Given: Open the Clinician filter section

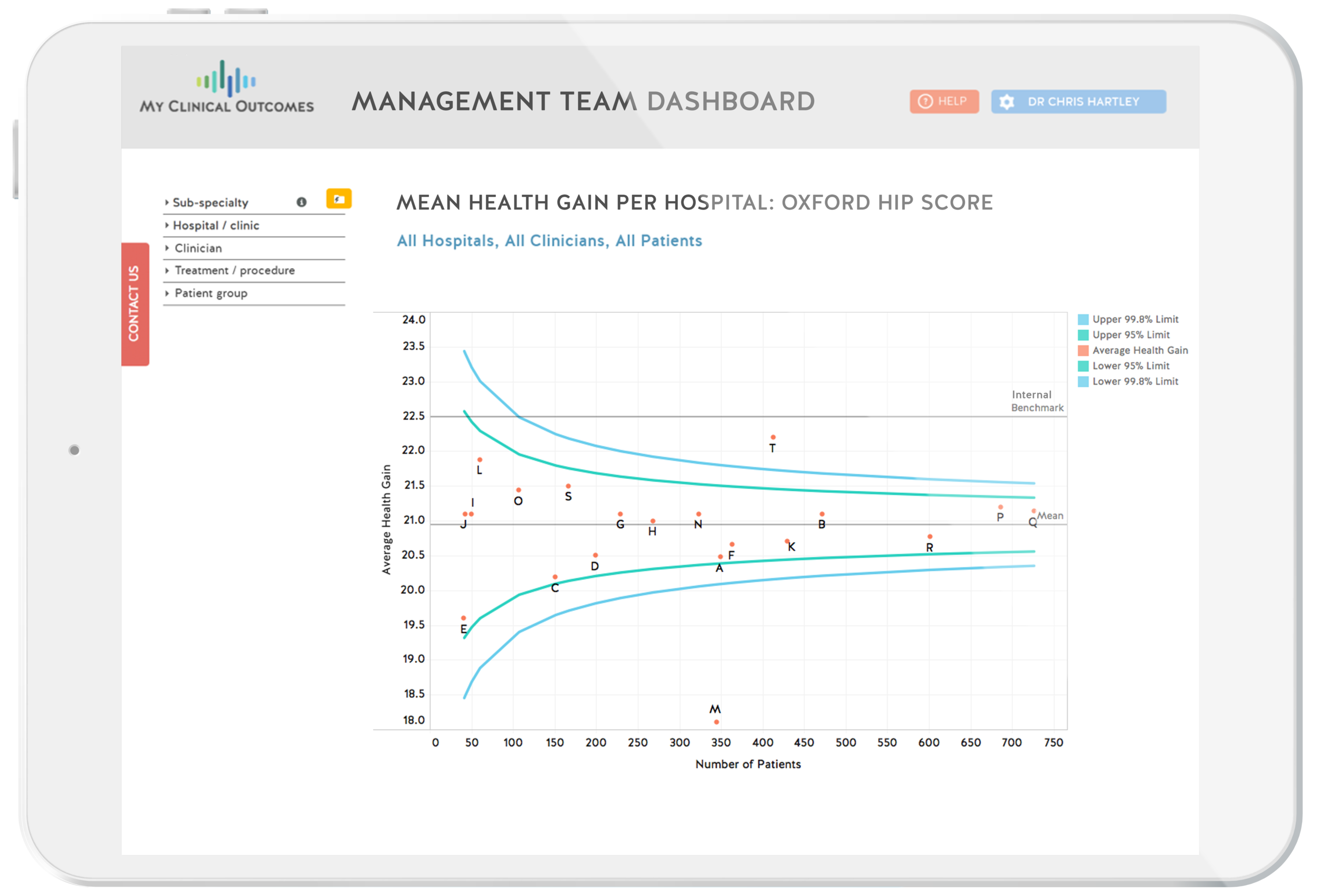Looking at the screenshot, I should 198,248.
